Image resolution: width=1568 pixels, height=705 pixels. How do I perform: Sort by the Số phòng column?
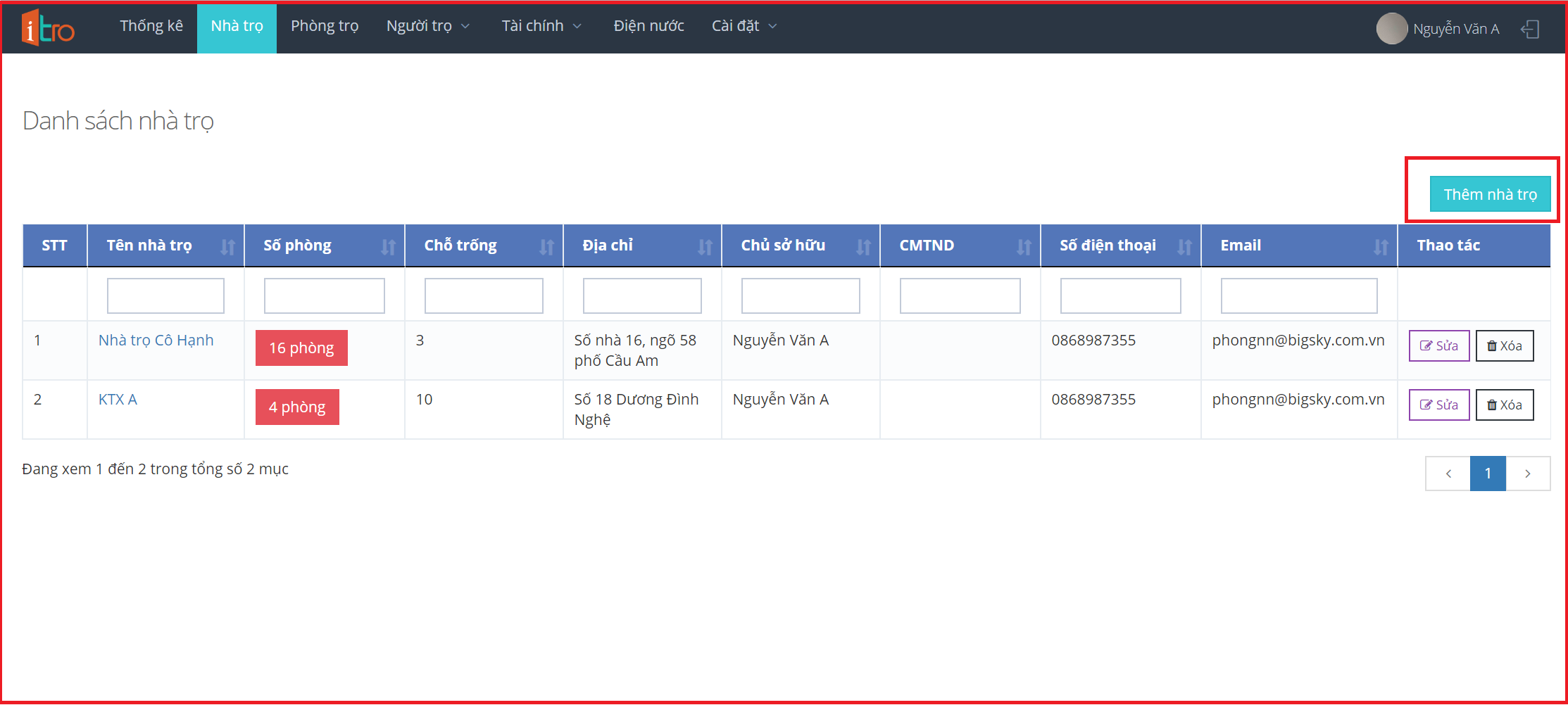pos(387,246)
